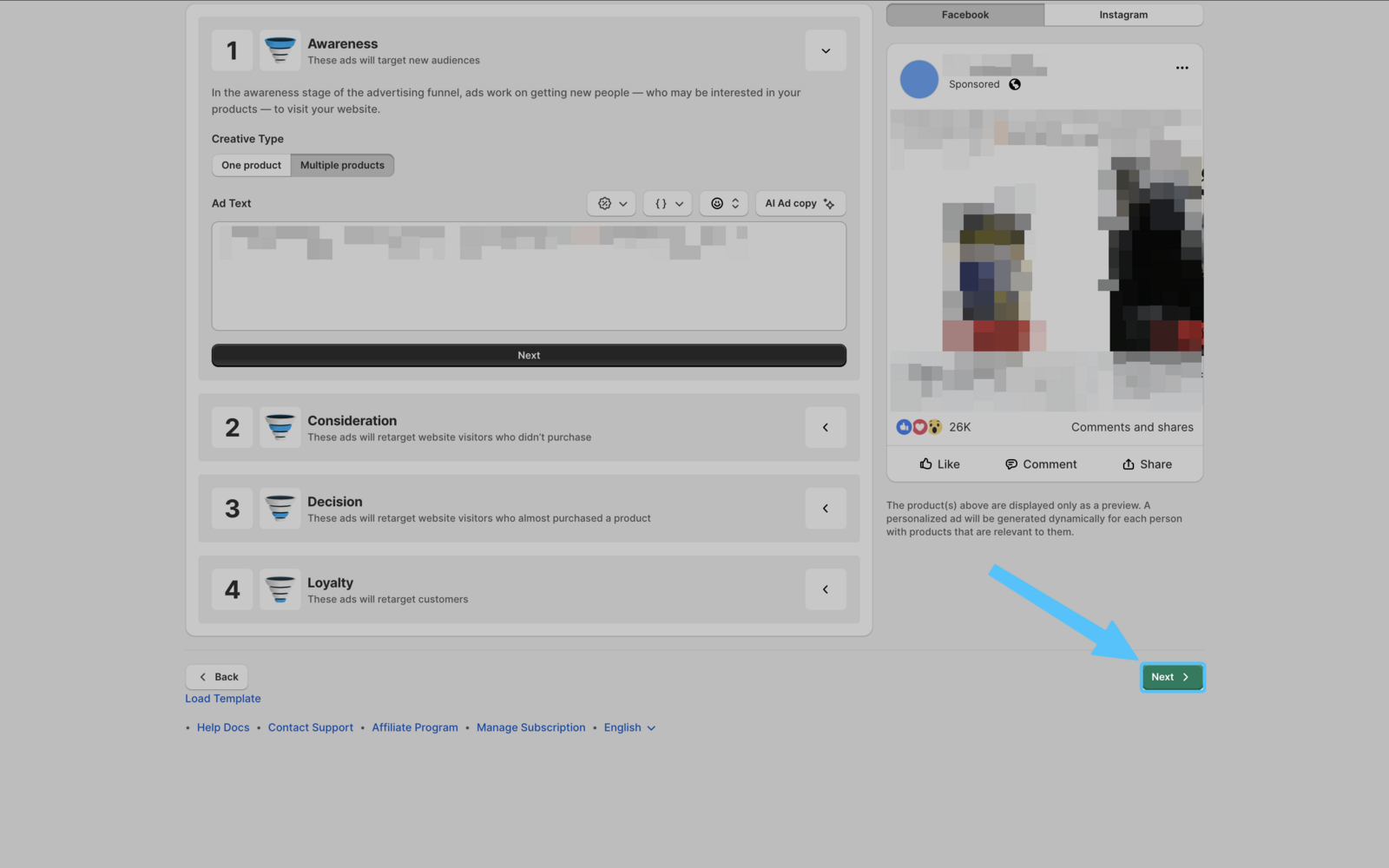Open the English language dropdown
This screenshot has width=1389, height=868.
click(x=629, y=727)
